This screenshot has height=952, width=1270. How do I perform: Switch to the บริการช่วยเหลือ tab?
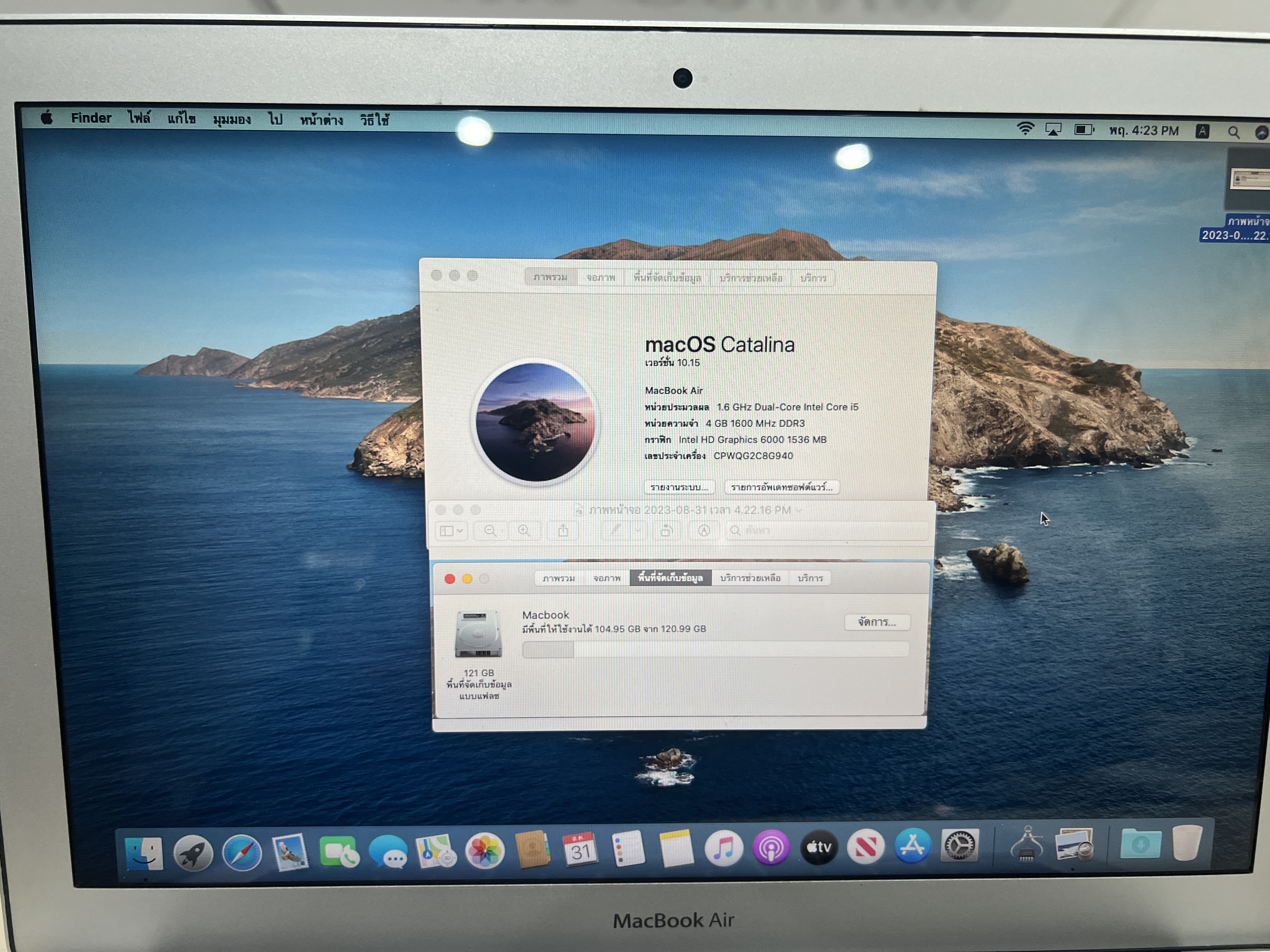click(750, 578)
